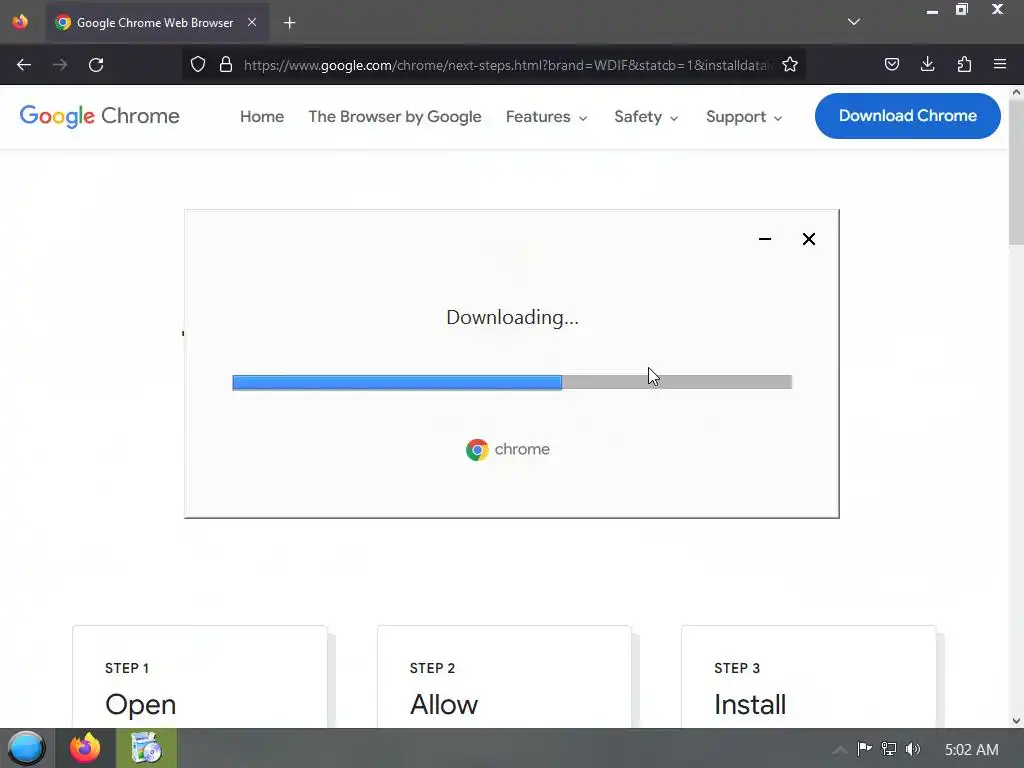The image size is (1024, 768).
Task: Expand the Support dropdown menu
Action: pyautogui.click(x=744, y=117)
